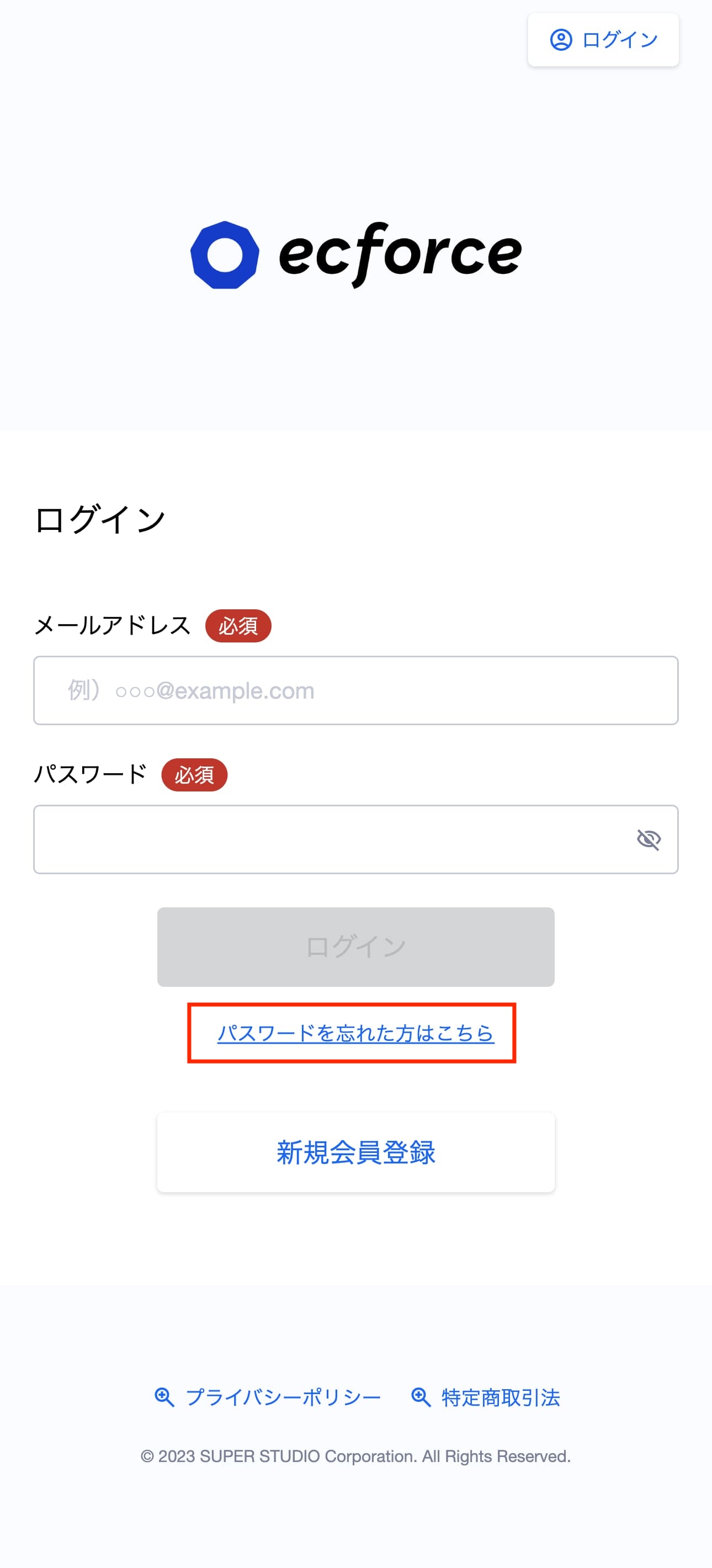Open the 特定商取引法 footer link
The width and height of the screenshot is (712, 1568).
(x=501, y=1397)
